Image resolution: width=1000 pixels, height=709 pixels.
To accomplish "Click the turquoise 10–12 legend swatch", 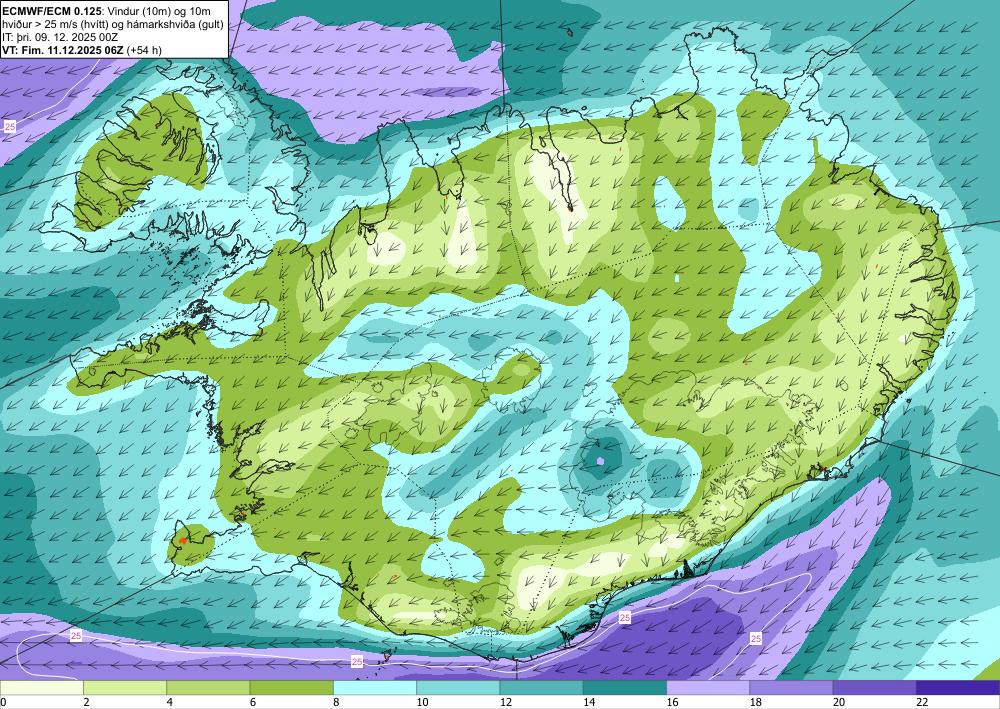I will pos(458,688).
